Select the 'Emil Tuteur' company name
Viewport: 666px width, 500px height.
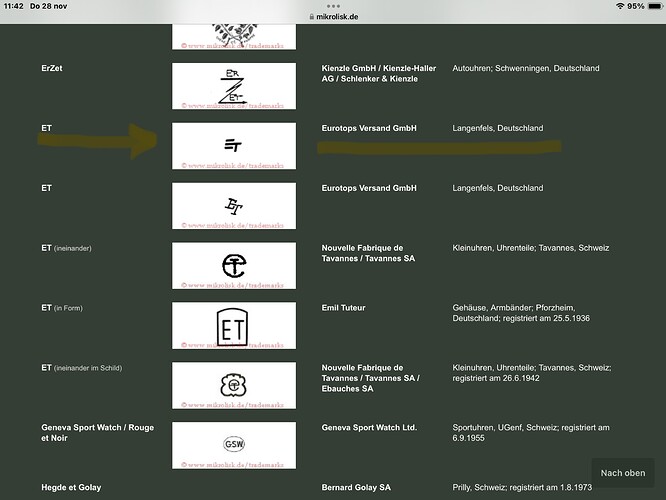click(x=343, y=308)
